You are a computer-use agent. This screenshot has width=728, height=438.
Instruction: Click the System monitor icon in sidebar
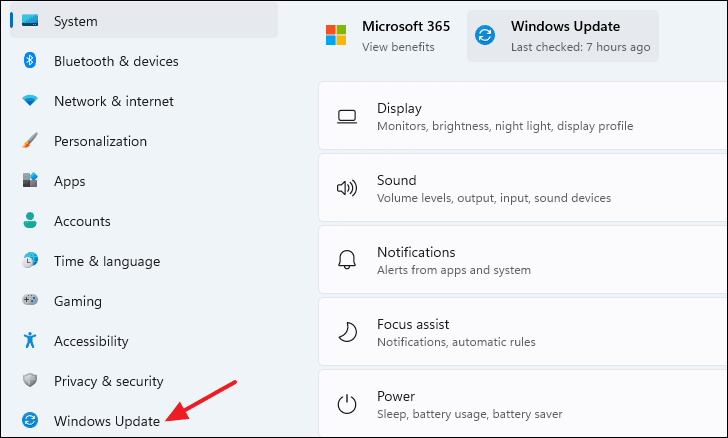[30, 20]
